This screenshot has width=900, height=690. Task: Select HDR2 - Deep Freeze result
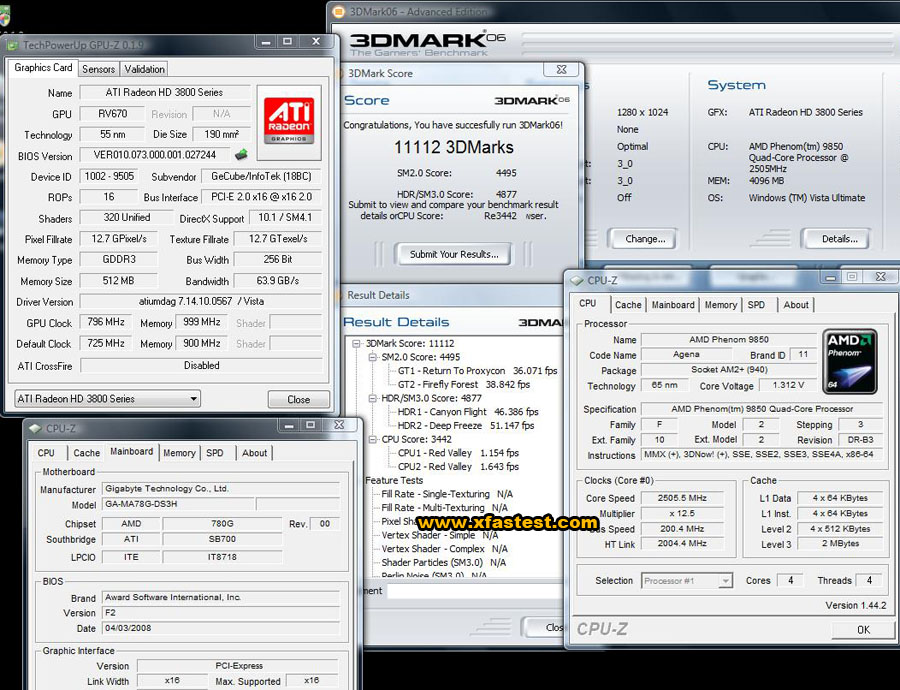(x=465, y=426)
